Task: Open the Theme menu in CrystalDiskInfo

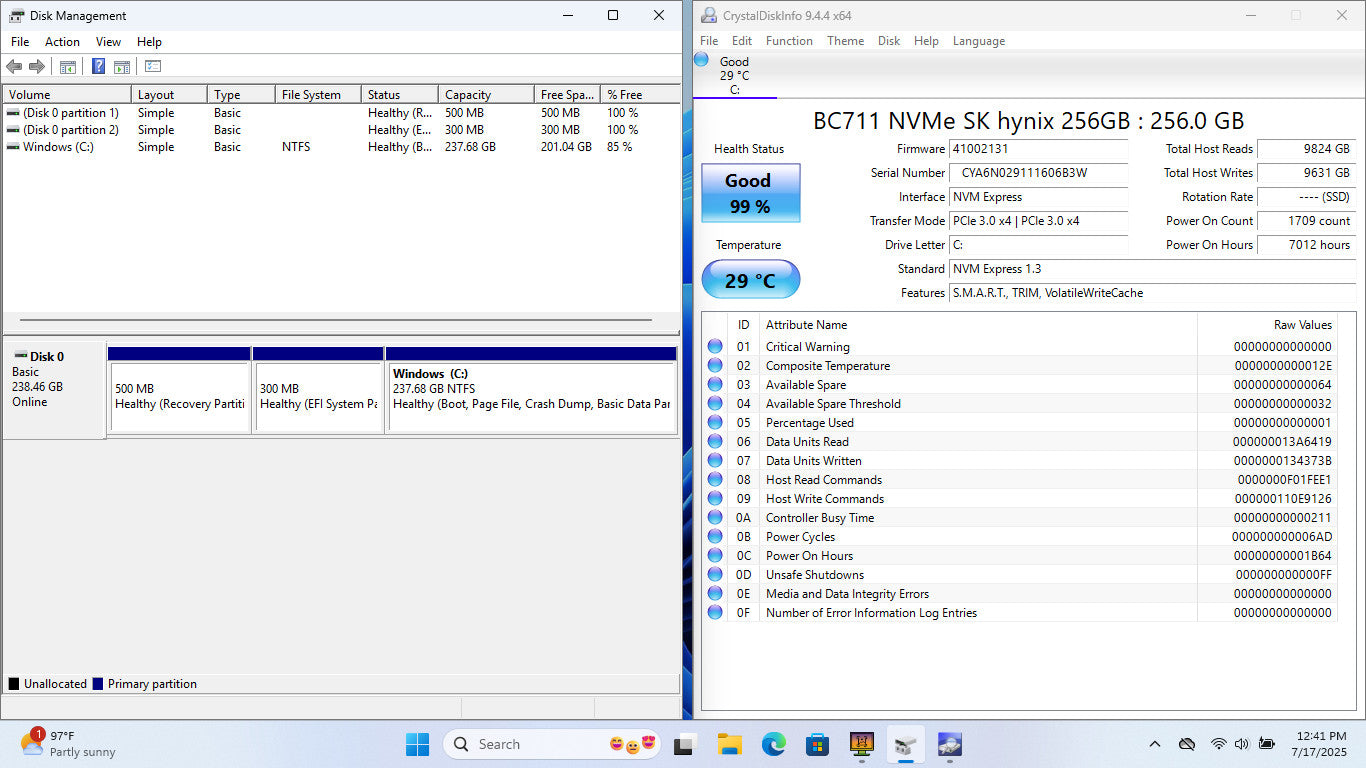Action: [845, 41]
